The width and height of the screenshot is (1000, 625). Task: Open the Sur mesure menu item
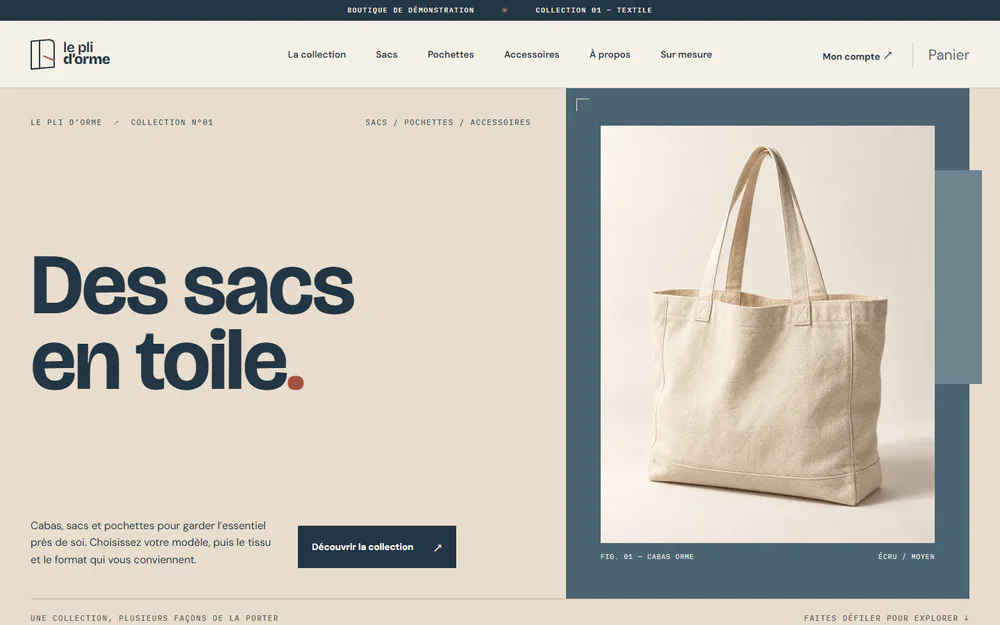(686, 55)
